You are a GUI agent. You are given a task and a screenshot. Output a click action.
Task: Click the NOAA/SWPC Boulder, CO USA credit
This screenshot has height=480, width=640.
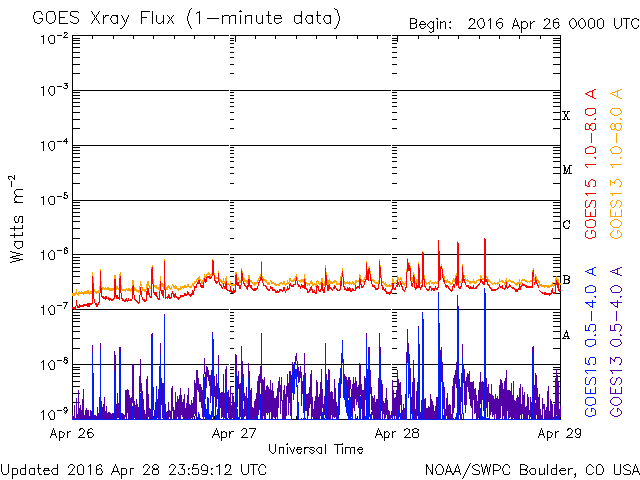tap(531, 469)
